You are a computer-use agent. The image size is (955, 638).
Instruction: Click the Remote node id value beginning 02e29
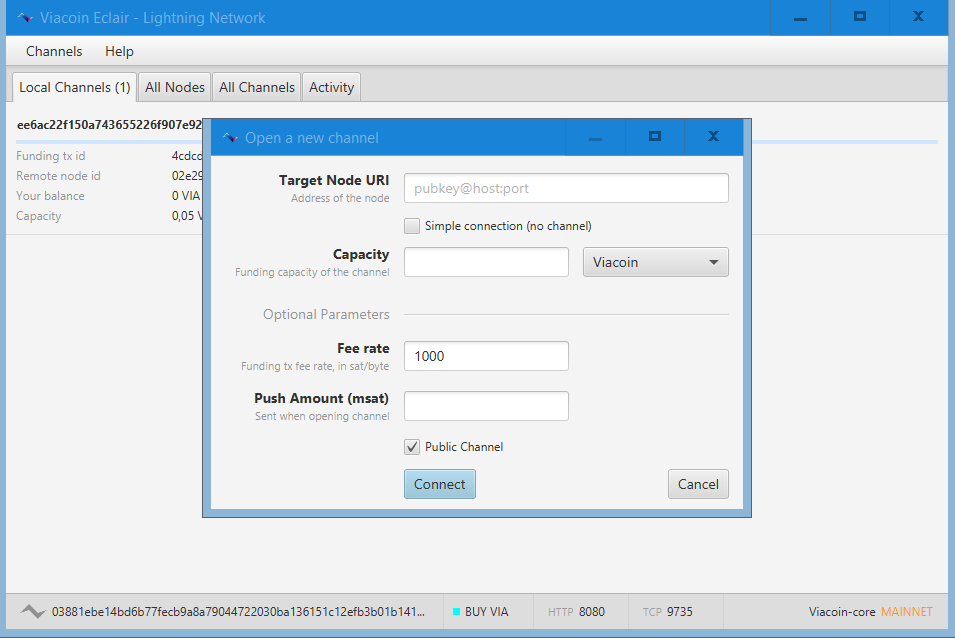pos(187,176)
